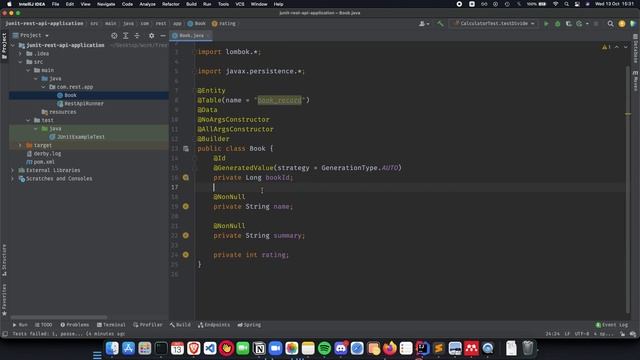Open the Terminal tool window
The image size is (640, 360).
coord(111,325)
